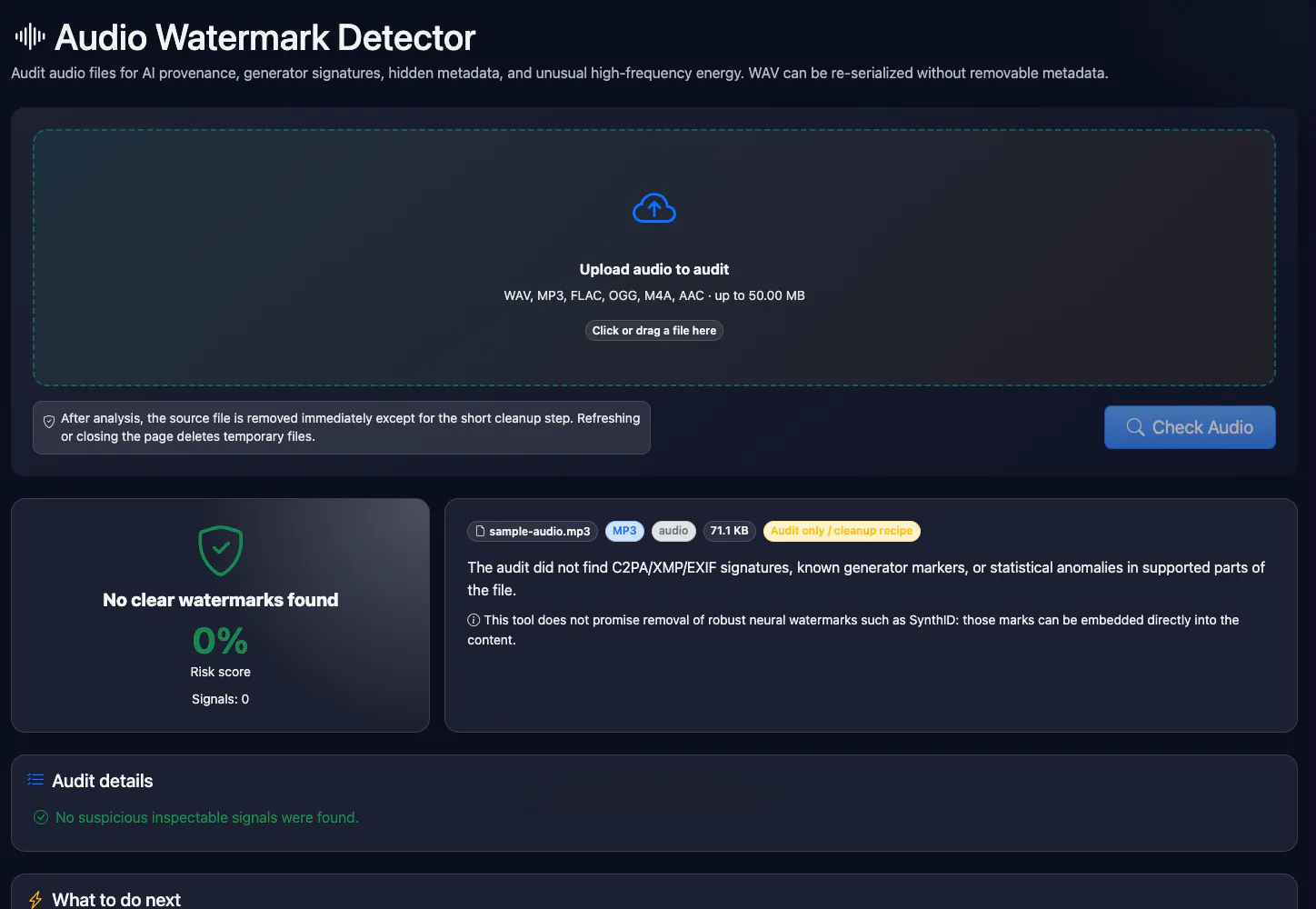Screen dimensions: 1316x909
Task: Click the 'Upload audio to audit' label
Action: coord(654,269)
